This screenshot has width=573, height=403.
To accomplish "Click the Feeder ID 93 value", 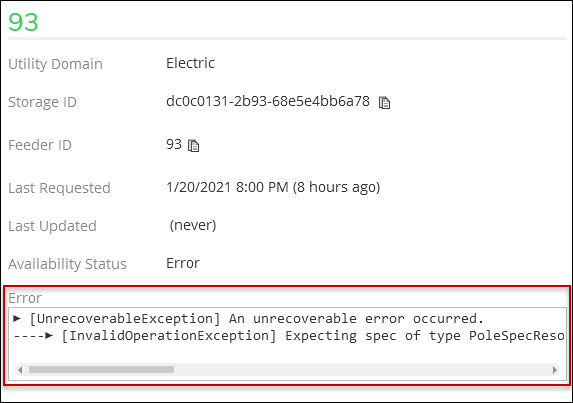I will point(174,144).
